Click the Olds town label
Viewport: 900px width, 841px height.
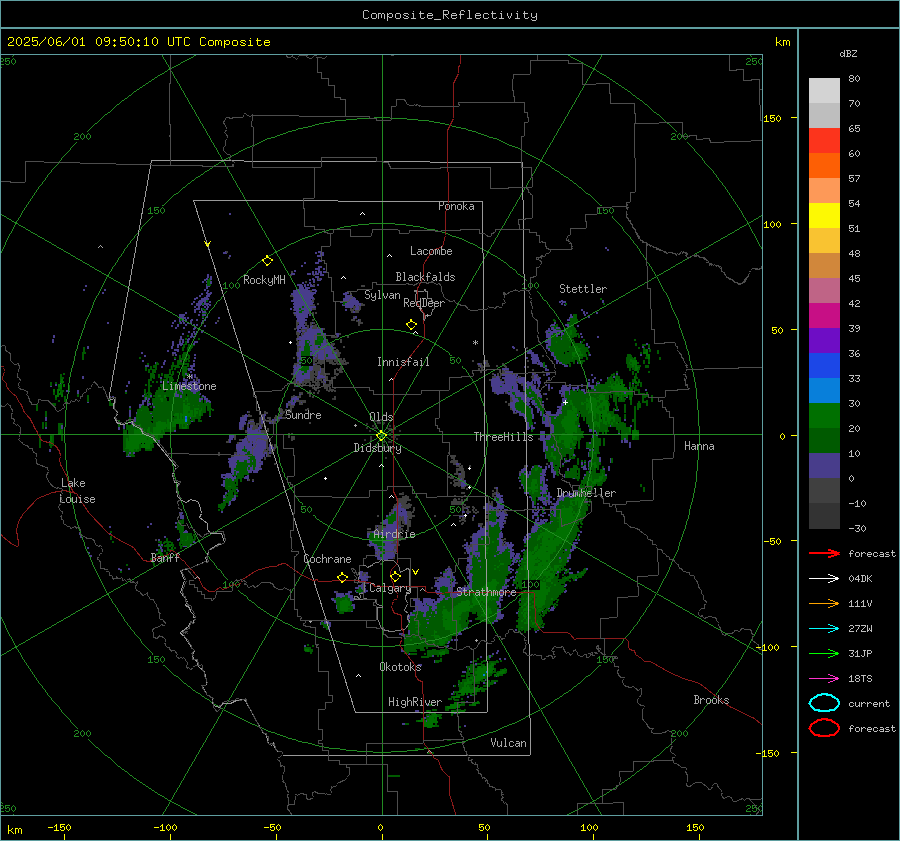tap(381, 417)
